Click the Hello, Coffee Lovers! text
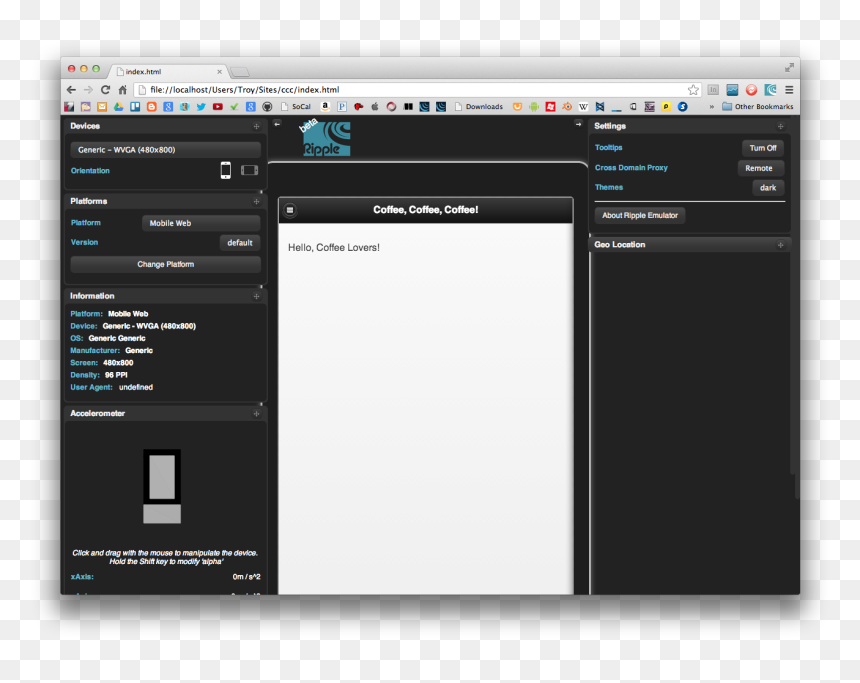860x683 pixels. [333, 247]
